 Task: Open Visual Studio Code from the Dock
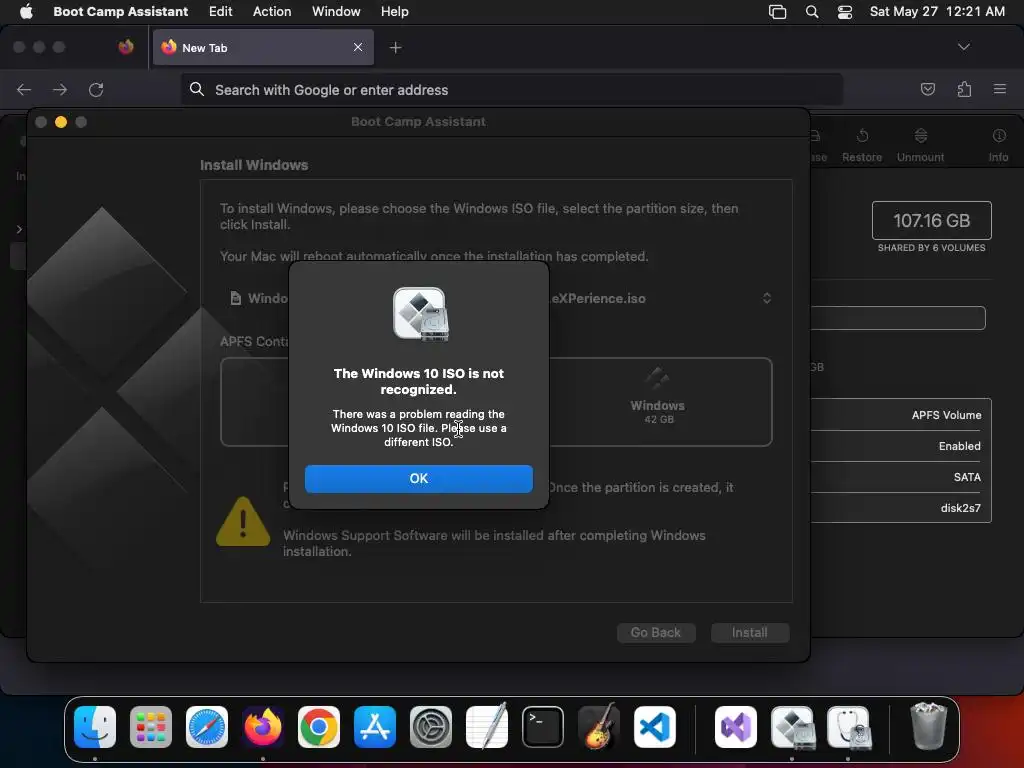click(654, 727)
